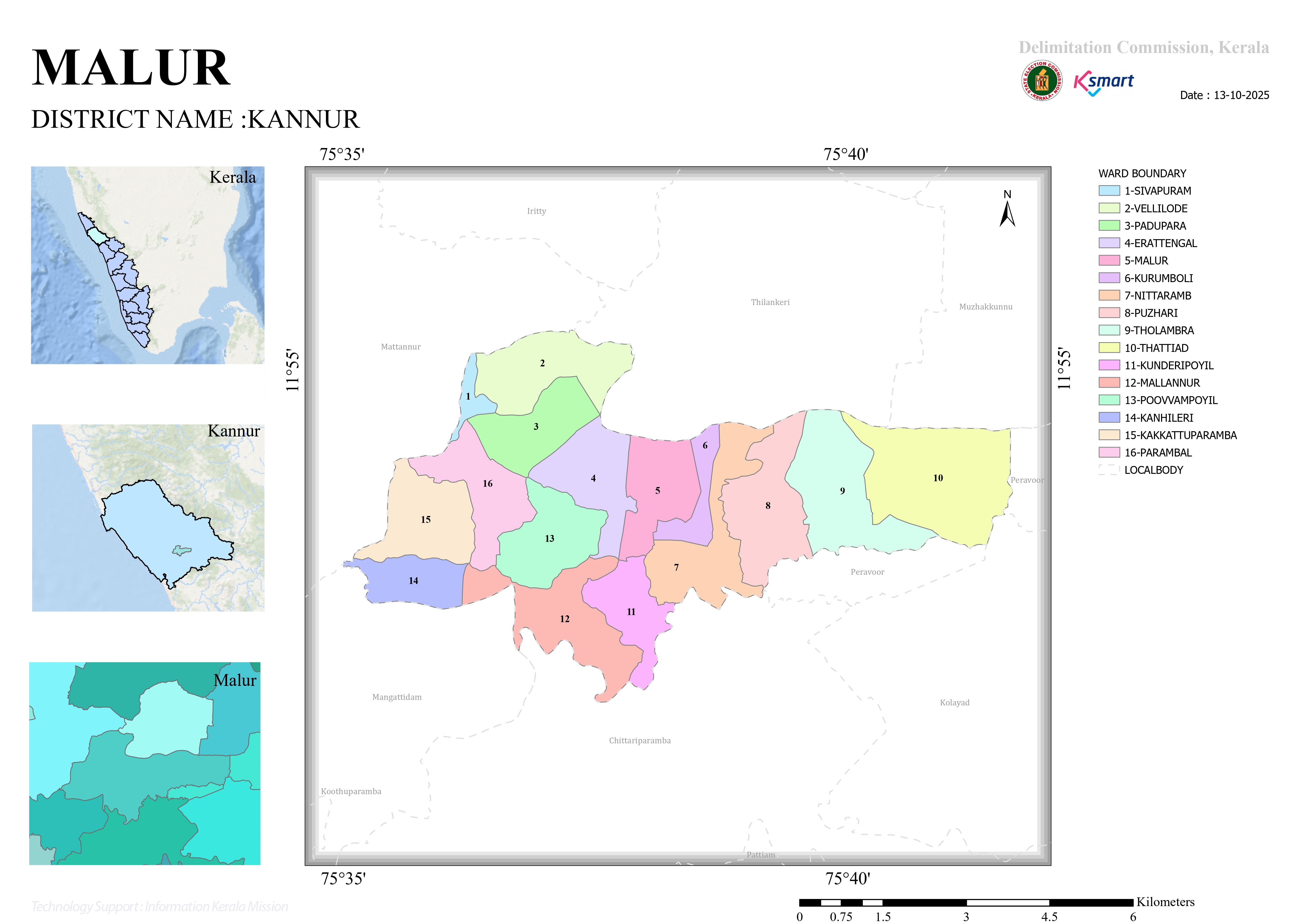
Task: Click the Koothuparamba neighbor label
Action: (351, 792)
